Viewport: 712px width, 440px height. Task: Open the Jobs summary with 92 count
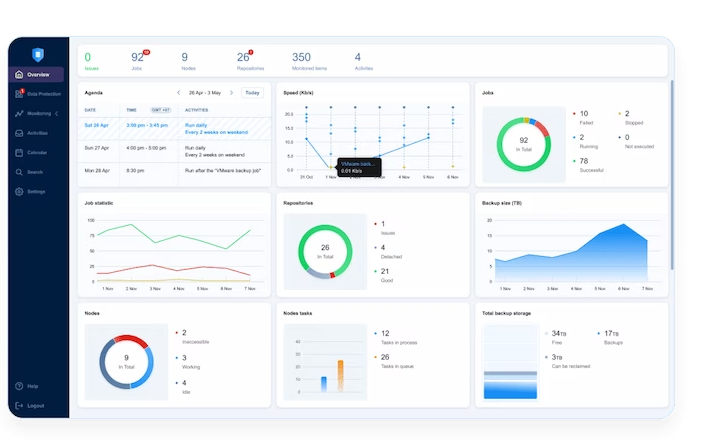coord(138,60)
